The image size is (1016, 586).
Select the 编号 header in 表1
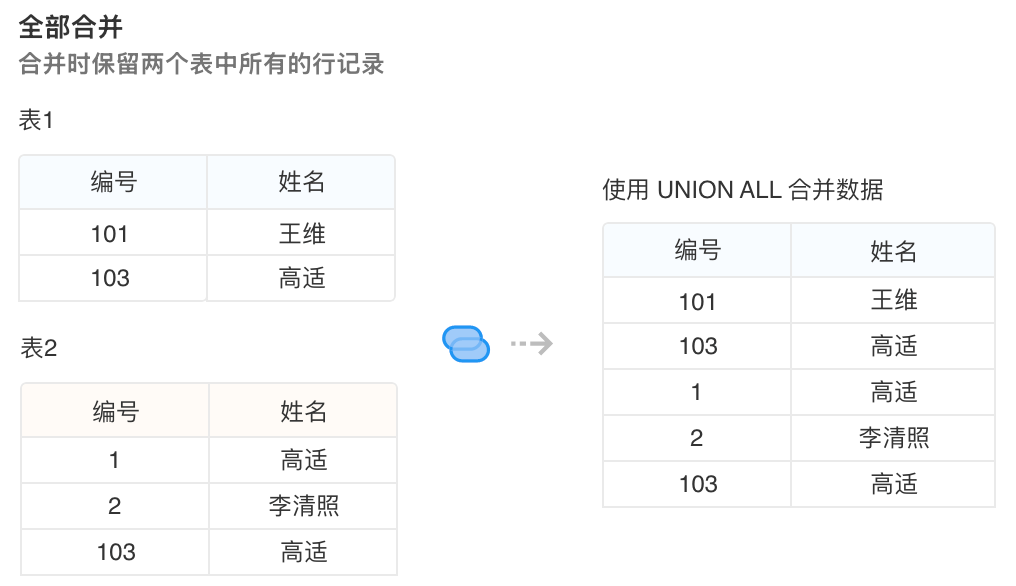click(x=113, y=182)
